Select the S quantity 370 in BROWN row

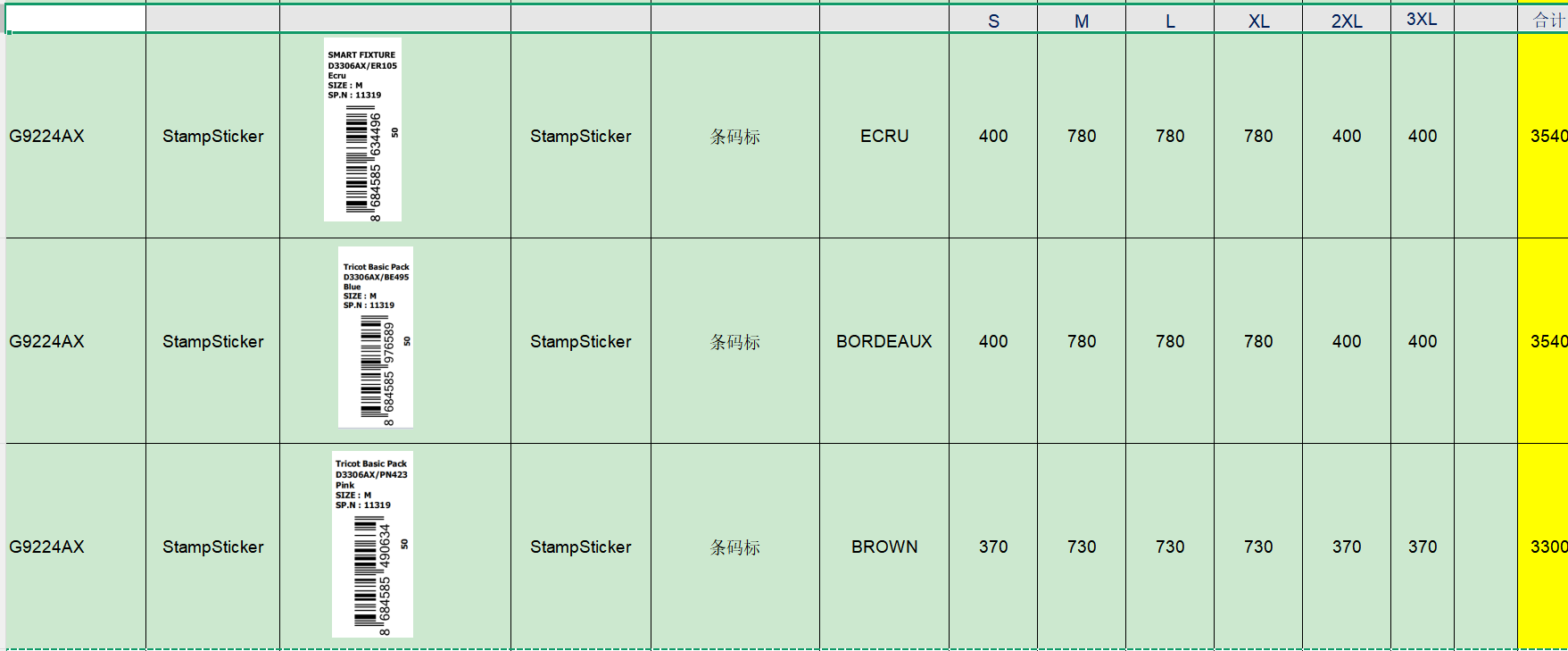(x=992, y=547)
